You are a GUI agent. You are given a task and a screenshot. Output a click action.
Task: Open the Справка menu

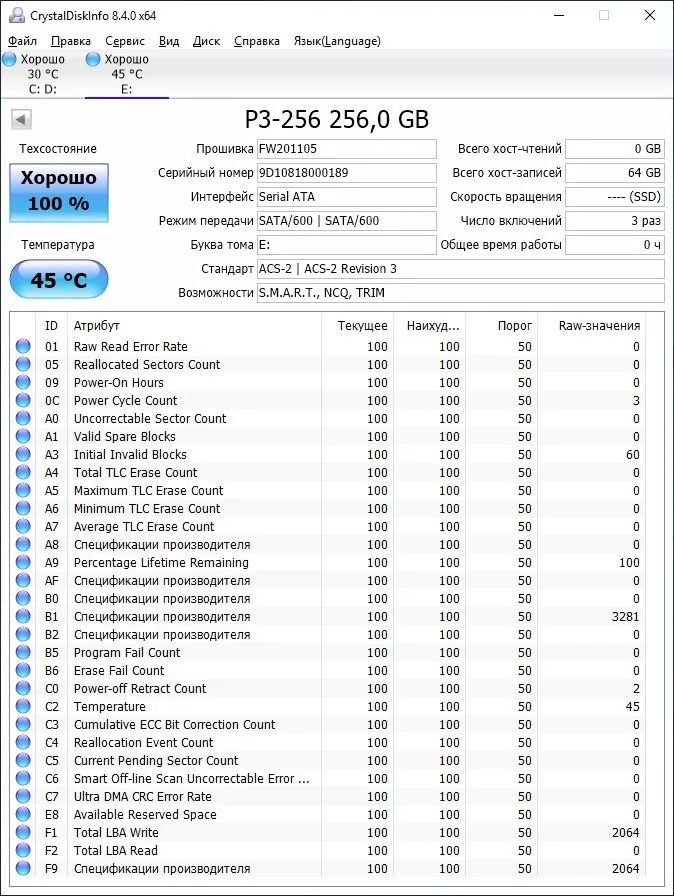(257, 41)
